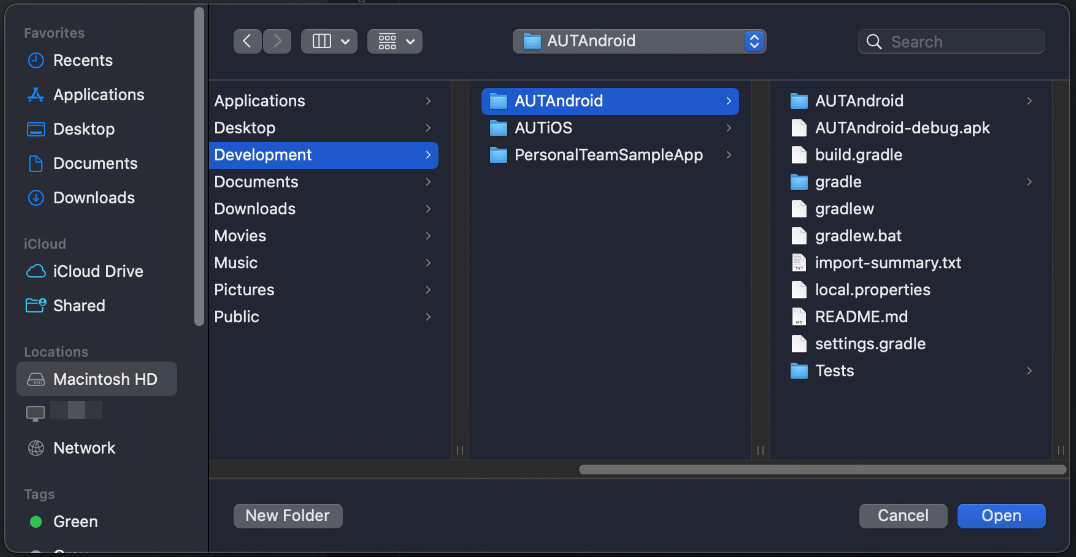This screenshot has width=1076, height=557.
Task: Click the forward navigation arrow
Action: (277, 41)
